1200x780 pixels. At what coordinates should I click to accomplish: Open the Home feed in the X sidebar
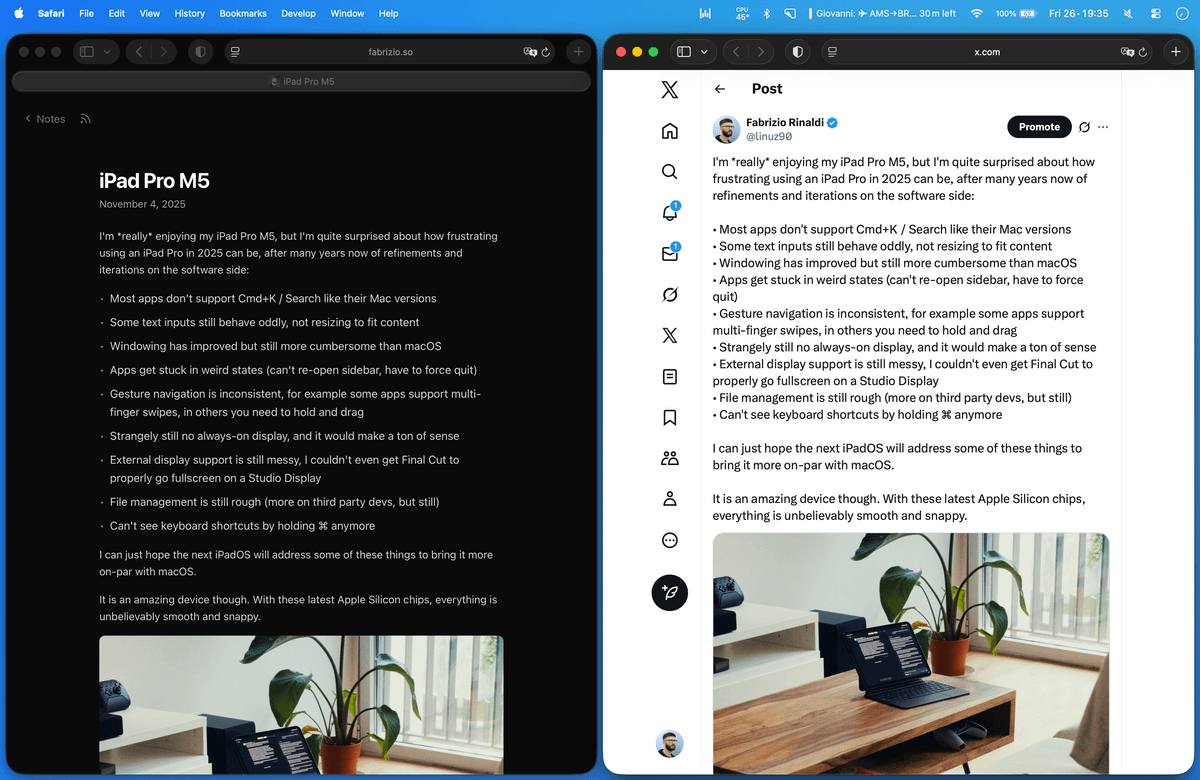click(x=669, y=130)
